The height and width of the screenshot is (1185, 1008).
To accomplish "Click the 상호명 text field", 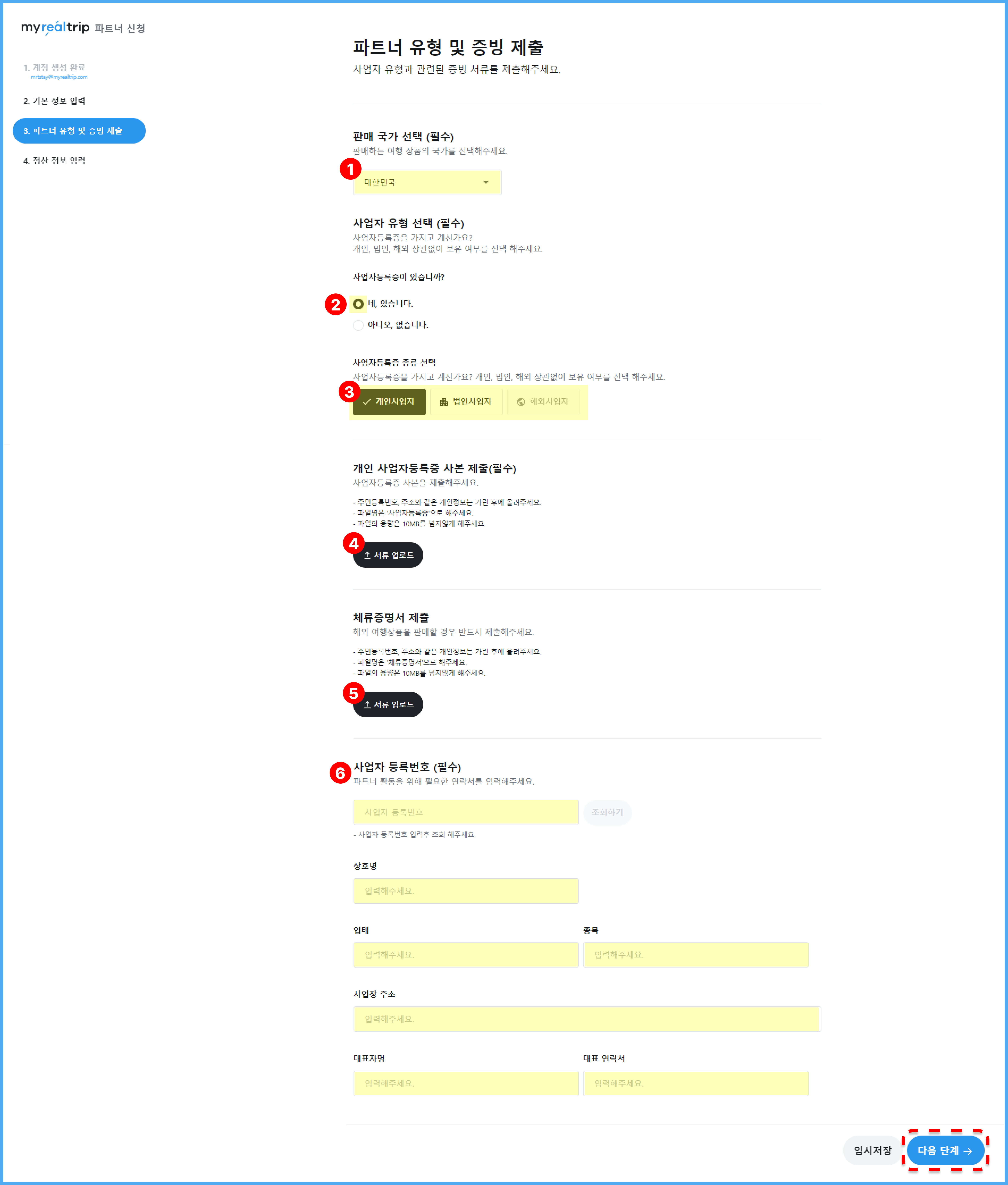I will [x=466, y=891].
